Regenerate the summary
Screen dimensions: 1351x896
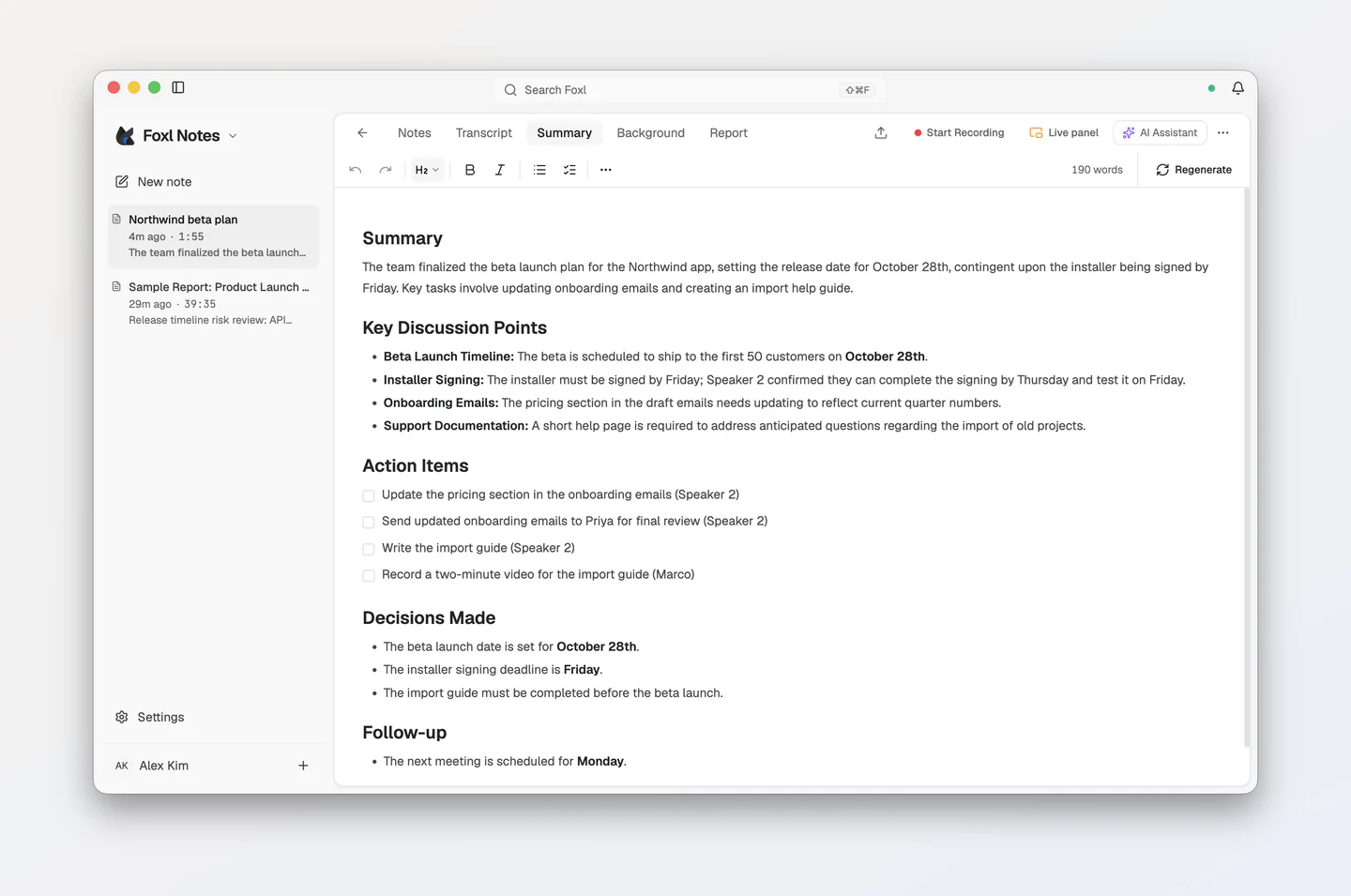point(1194,170)
